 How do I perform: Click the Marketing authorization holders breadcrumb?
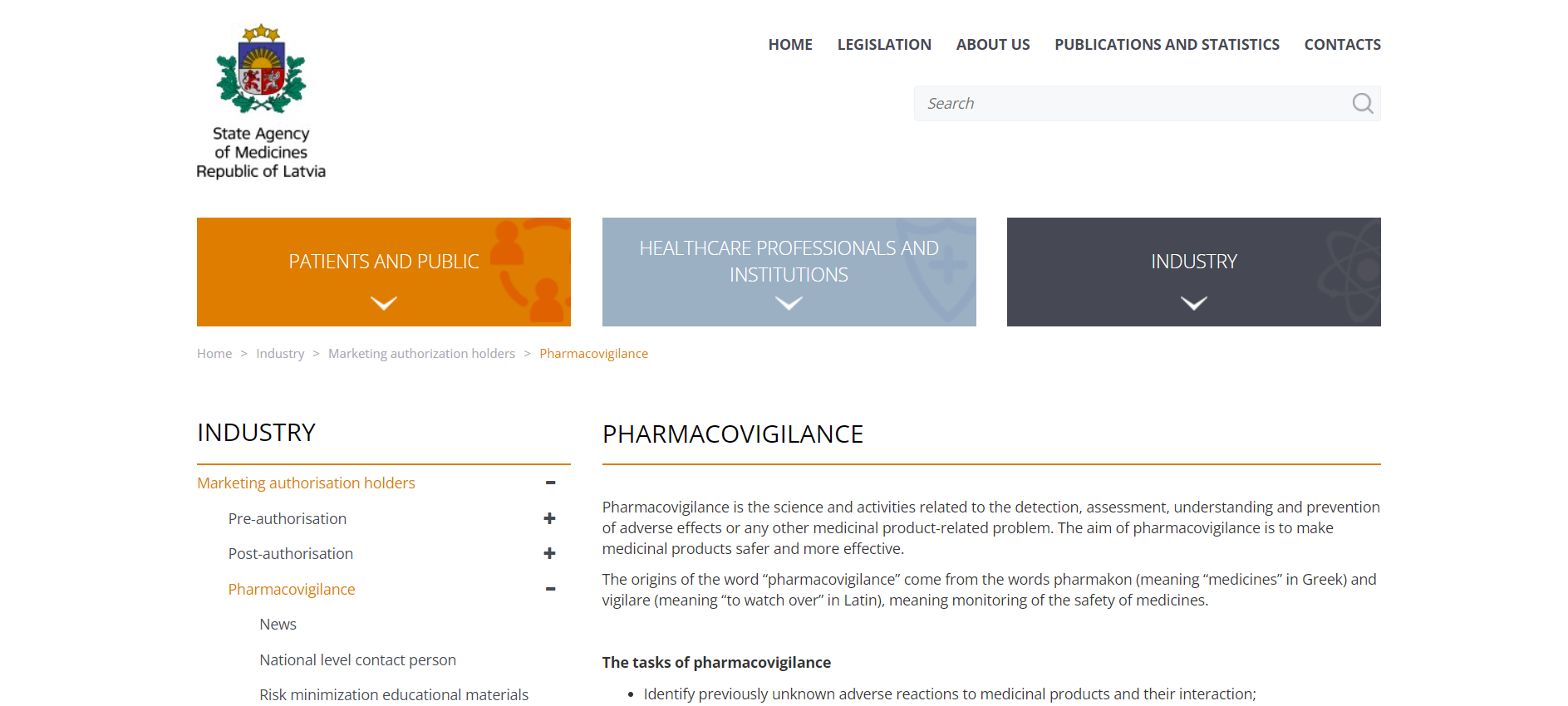coord(421,354)
